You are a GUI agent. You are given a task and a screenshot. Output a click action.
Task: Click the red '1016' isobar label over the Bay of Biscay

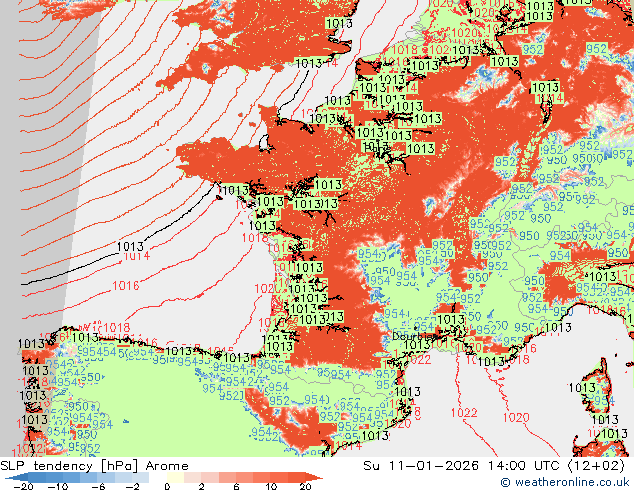(126, 286)
